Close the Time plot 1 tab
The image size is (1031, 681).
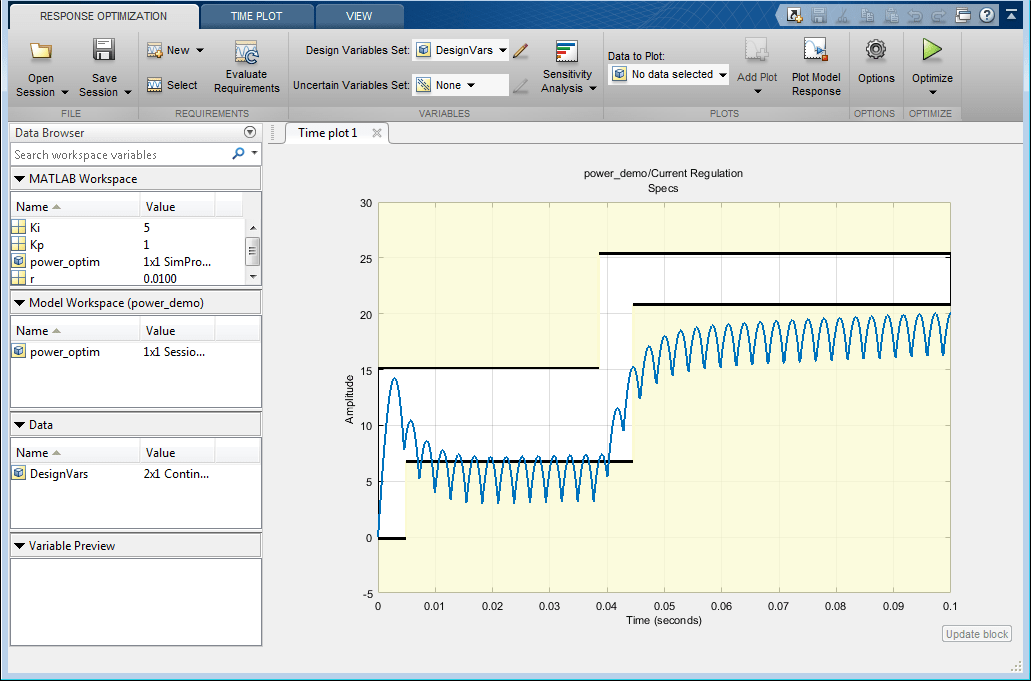[x=377, y=133]
